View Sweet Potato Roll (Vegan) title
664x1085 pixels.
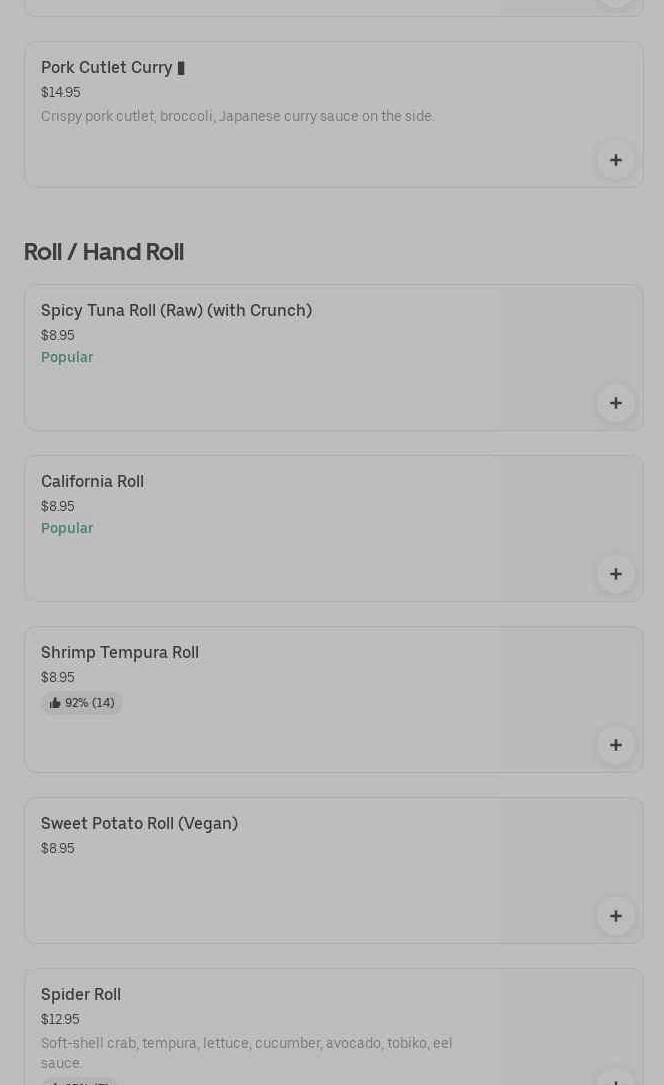point(139,824)
